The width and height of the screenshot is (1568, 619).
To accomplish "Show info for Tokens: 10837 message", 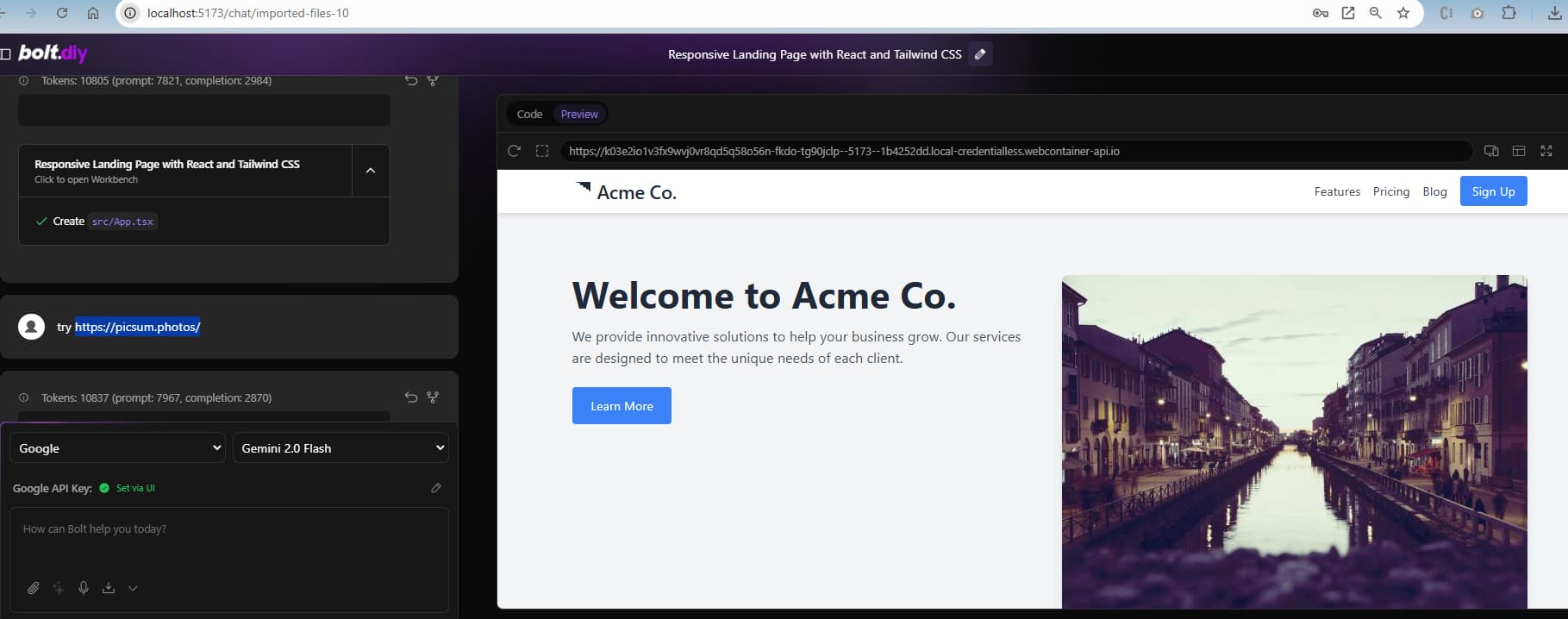I will tap(24, 397).
